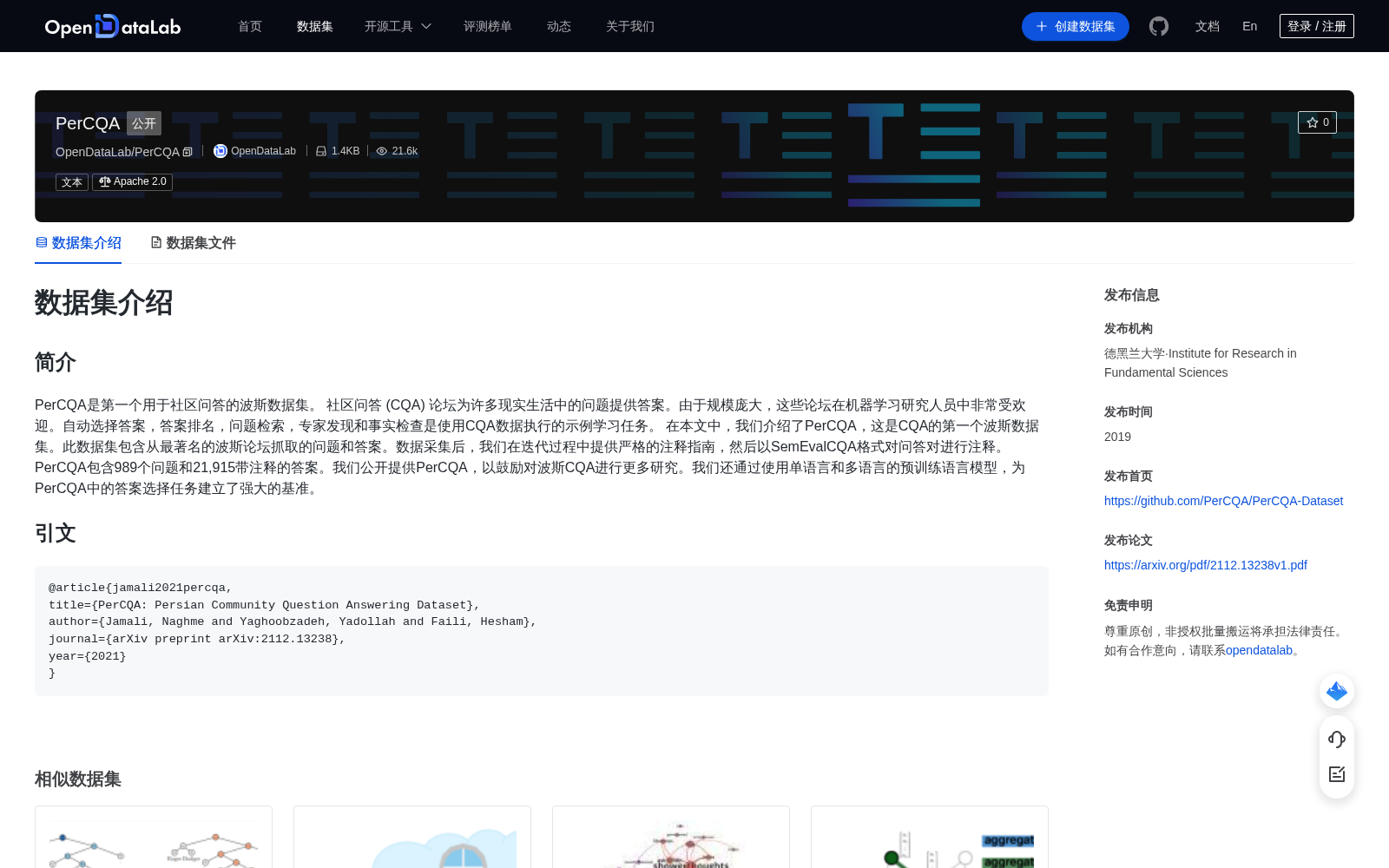Copy the OpenDataLab/PerCQA path icon
This screenshot has width=1389, height=868.
[188, 152]
